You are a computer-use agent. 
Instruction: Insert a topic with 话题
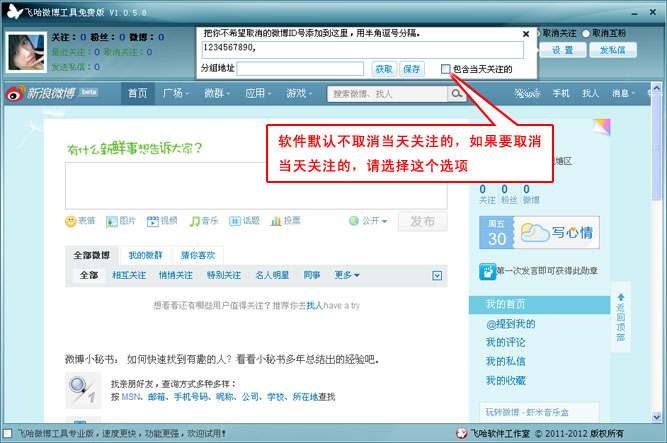tap(244, 221)
